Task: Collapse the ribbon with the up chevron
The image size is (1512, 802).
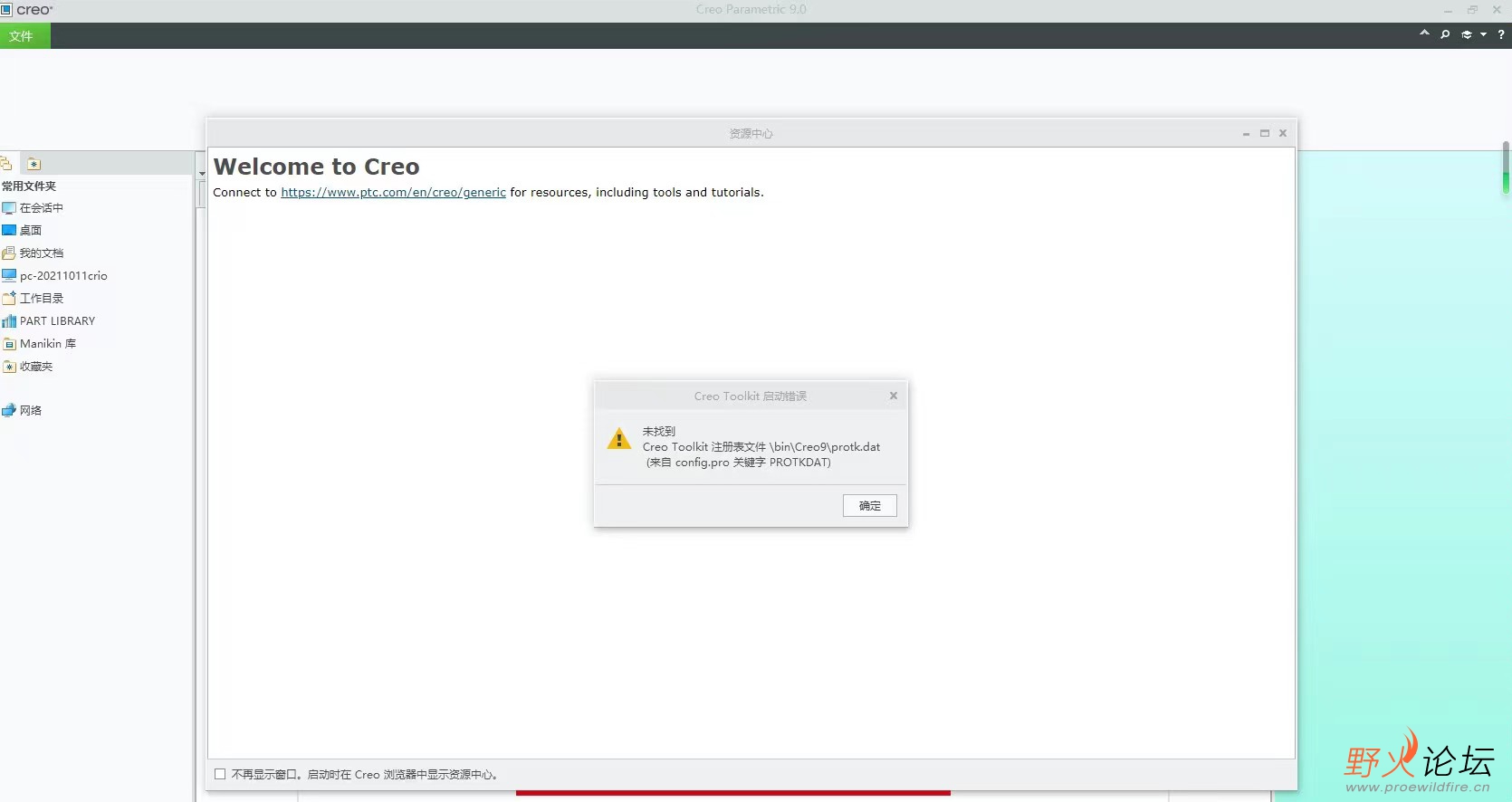Action: coord(1424,33)
